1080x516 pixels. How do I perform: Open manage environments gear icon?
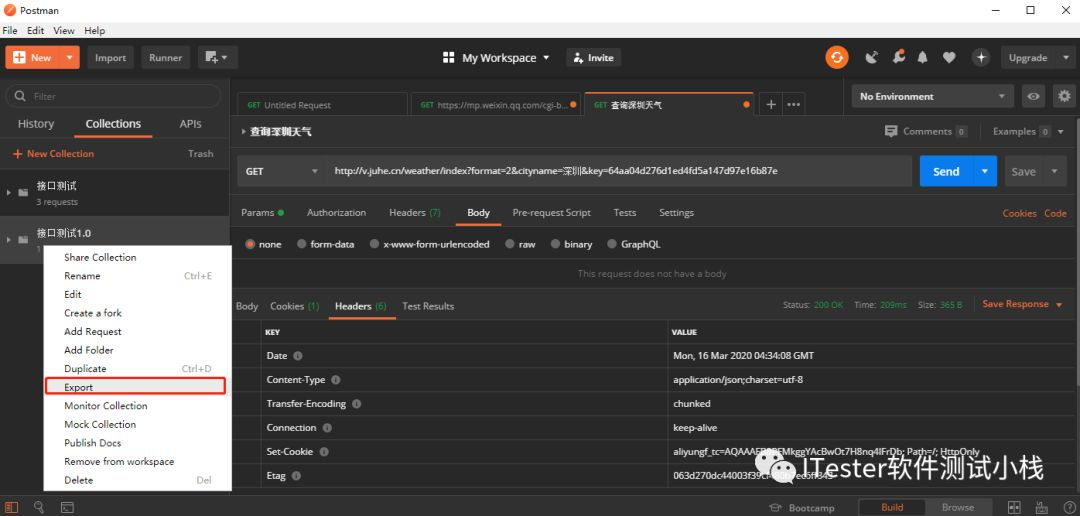click(x=1064, y=96)
